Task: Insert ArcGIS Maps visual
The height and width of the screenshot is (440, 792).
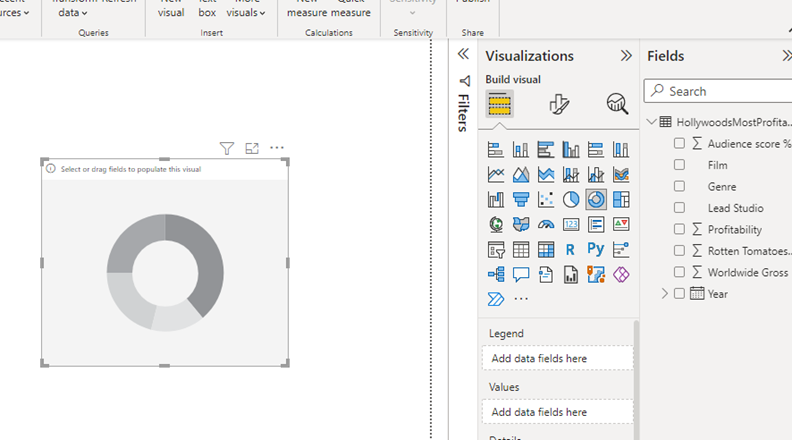Action: 596,274
